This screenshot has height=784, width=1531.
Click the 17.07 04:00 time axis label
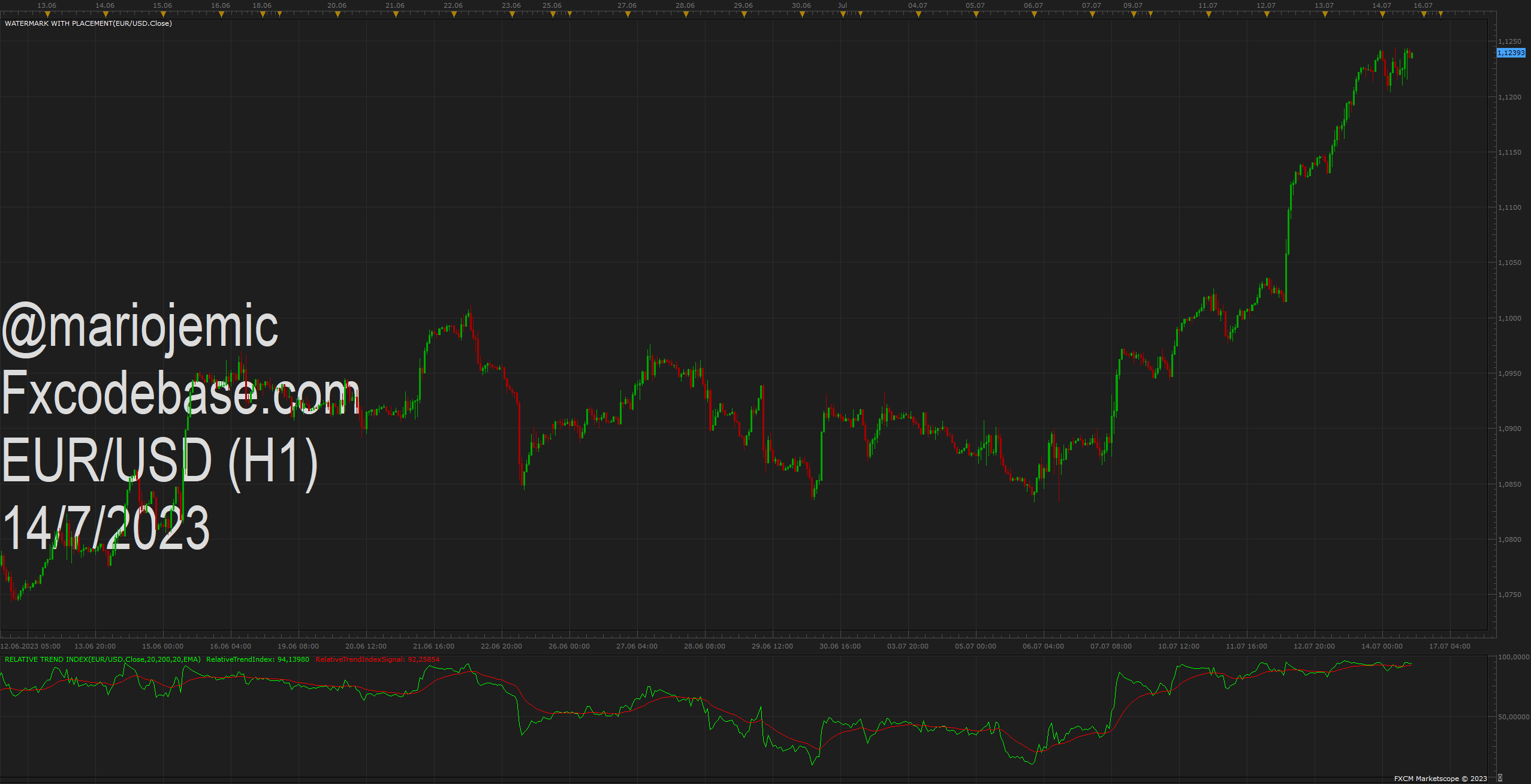[x=1449, y=646]
